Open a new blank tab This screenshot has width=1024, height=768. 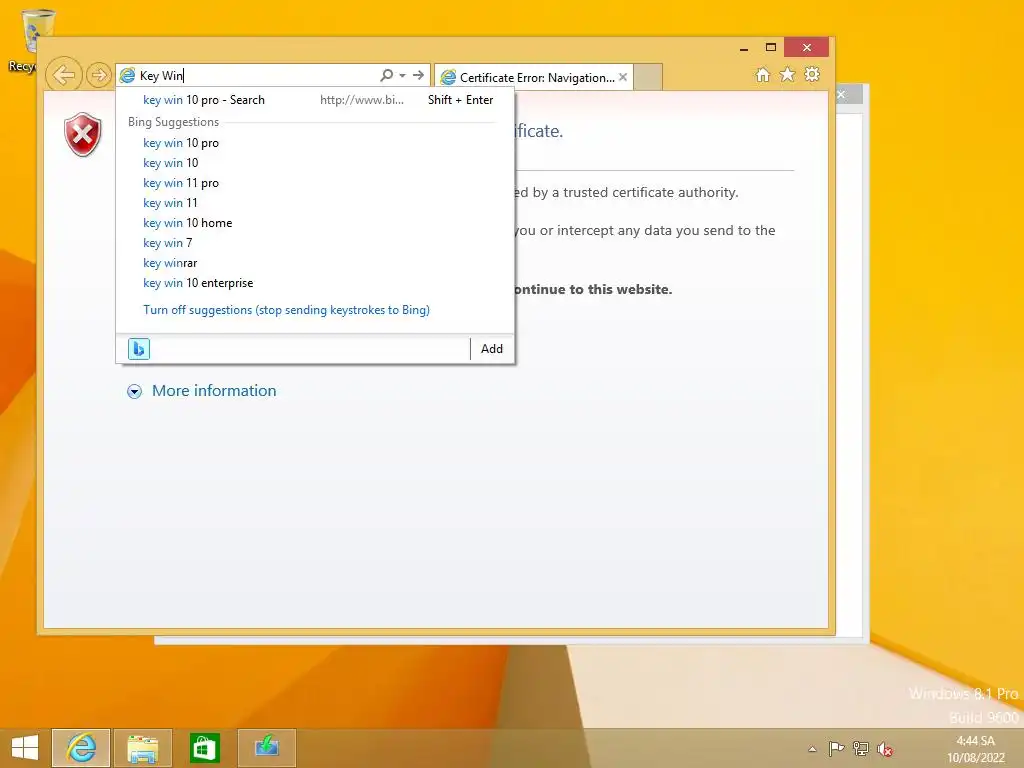coord(648,77)
